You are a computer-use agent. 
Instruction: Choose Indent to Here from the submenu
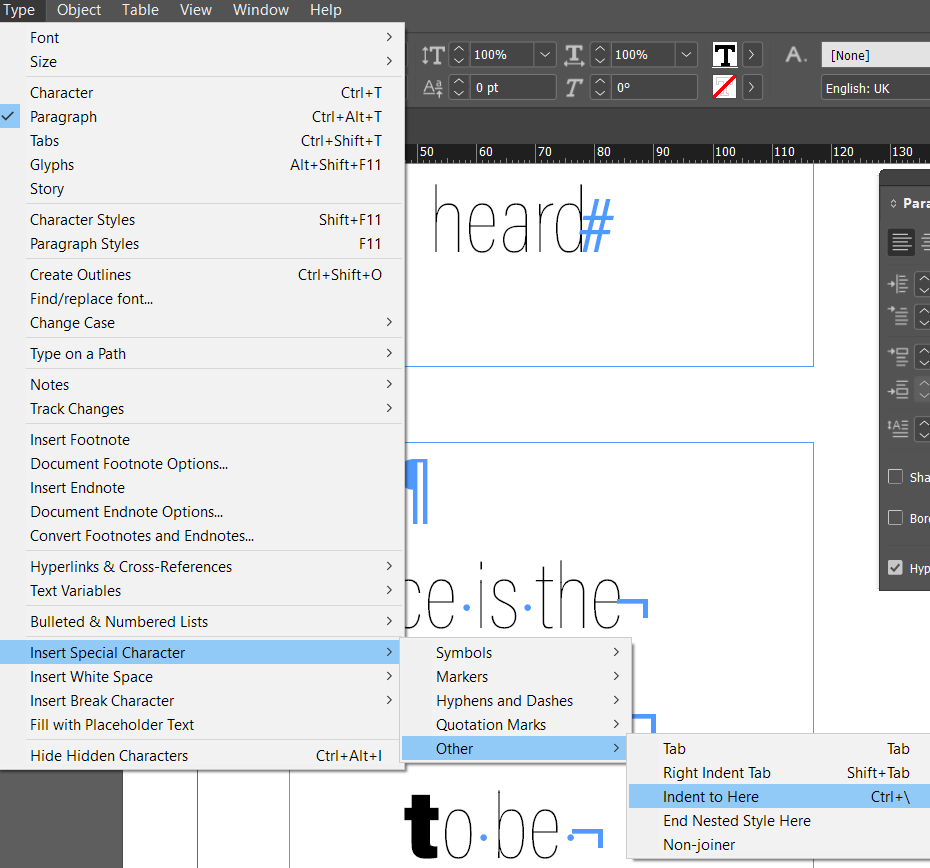[x=710, y=797]
